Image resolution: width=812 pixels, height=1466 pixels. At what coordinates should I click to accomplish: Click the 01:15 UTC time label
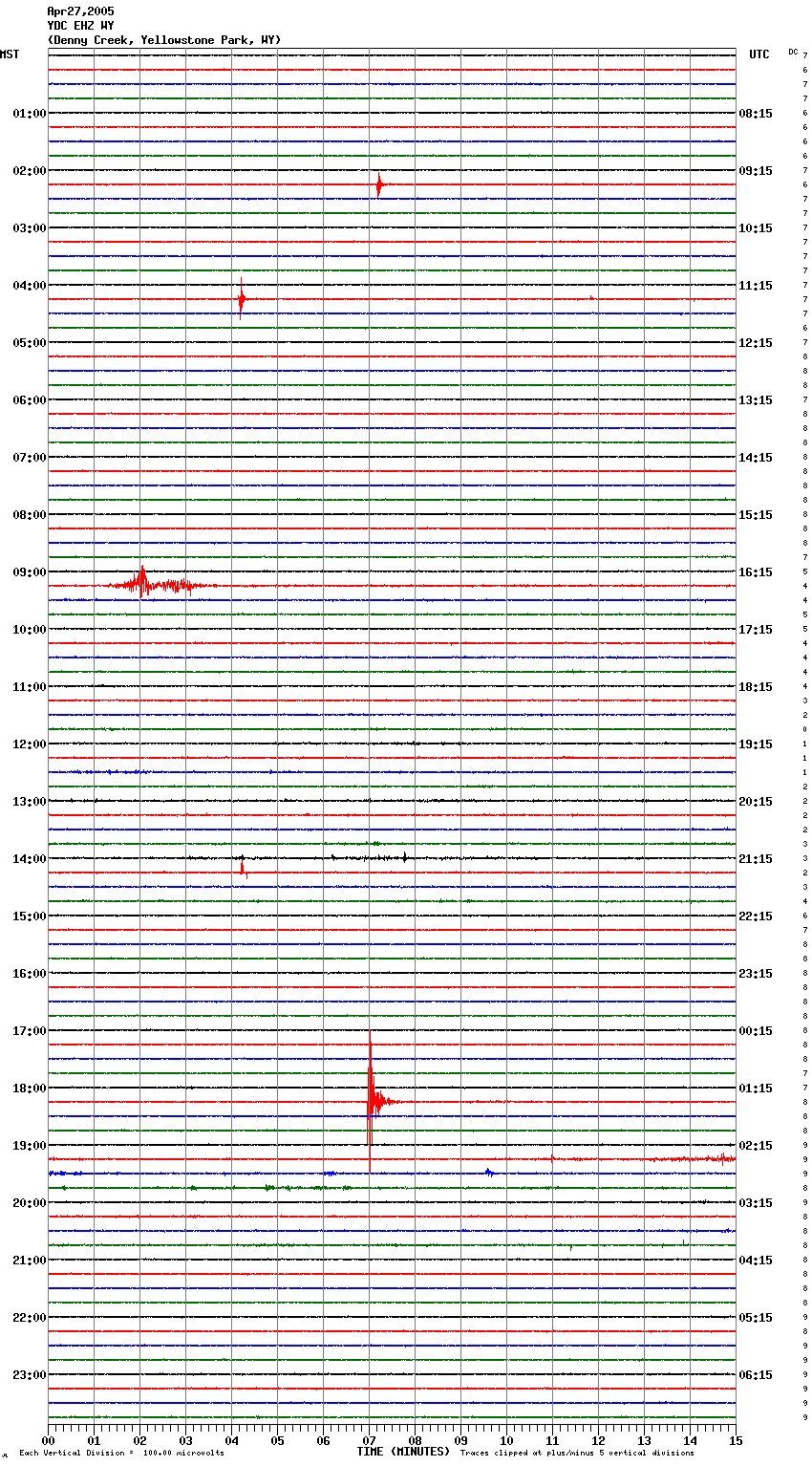click(x=756, y=1089)
